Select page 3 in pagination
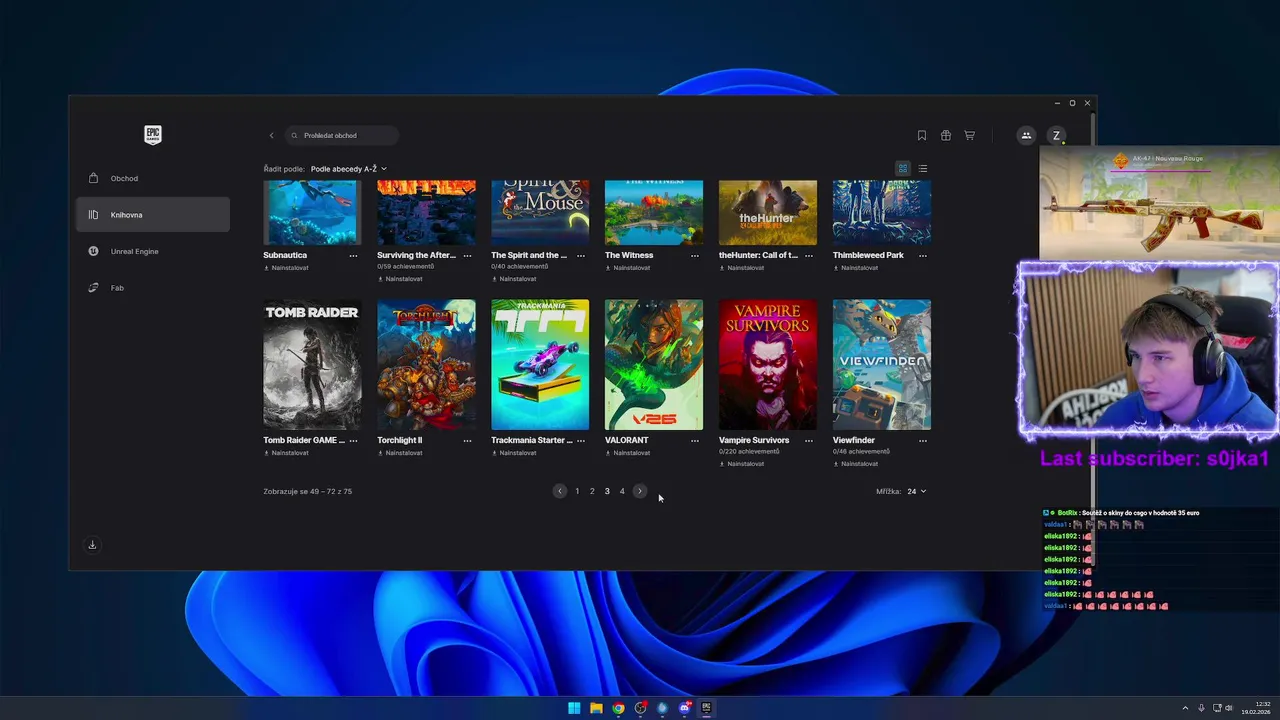Screen dimensions: 1280x720 (x=607, y=491)
